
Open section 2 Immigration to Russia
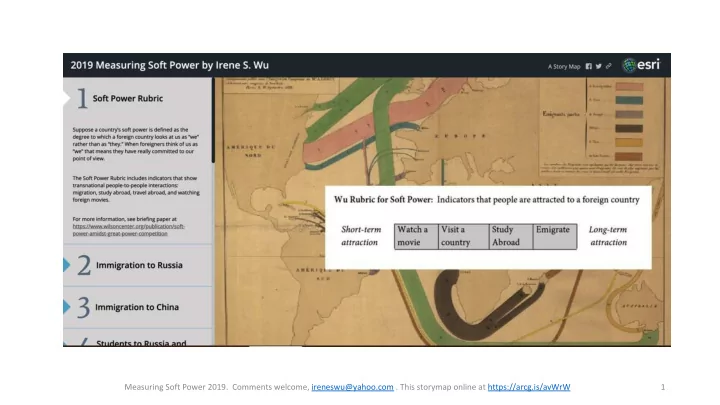[138, 265]
